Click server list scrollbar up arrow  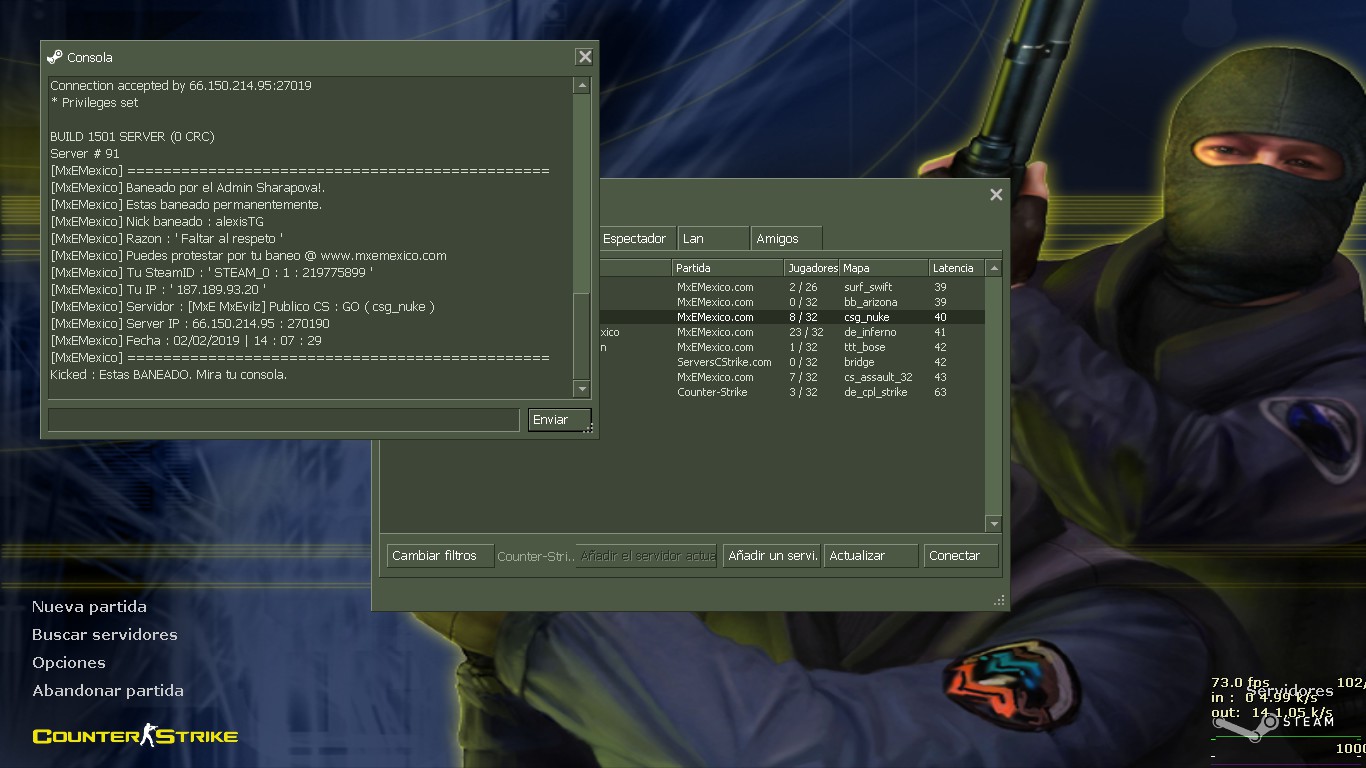click(x=993, y=268)
